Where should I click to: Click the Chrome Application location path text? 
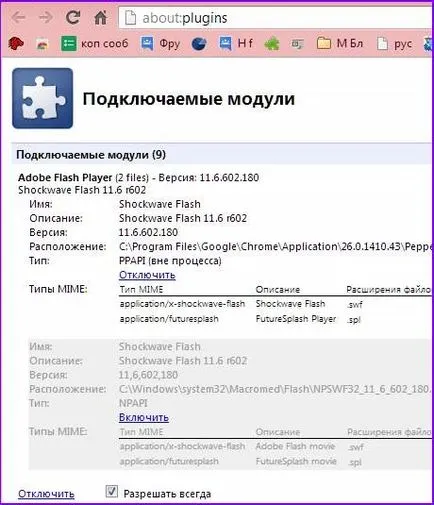click(x=276, y=247)
